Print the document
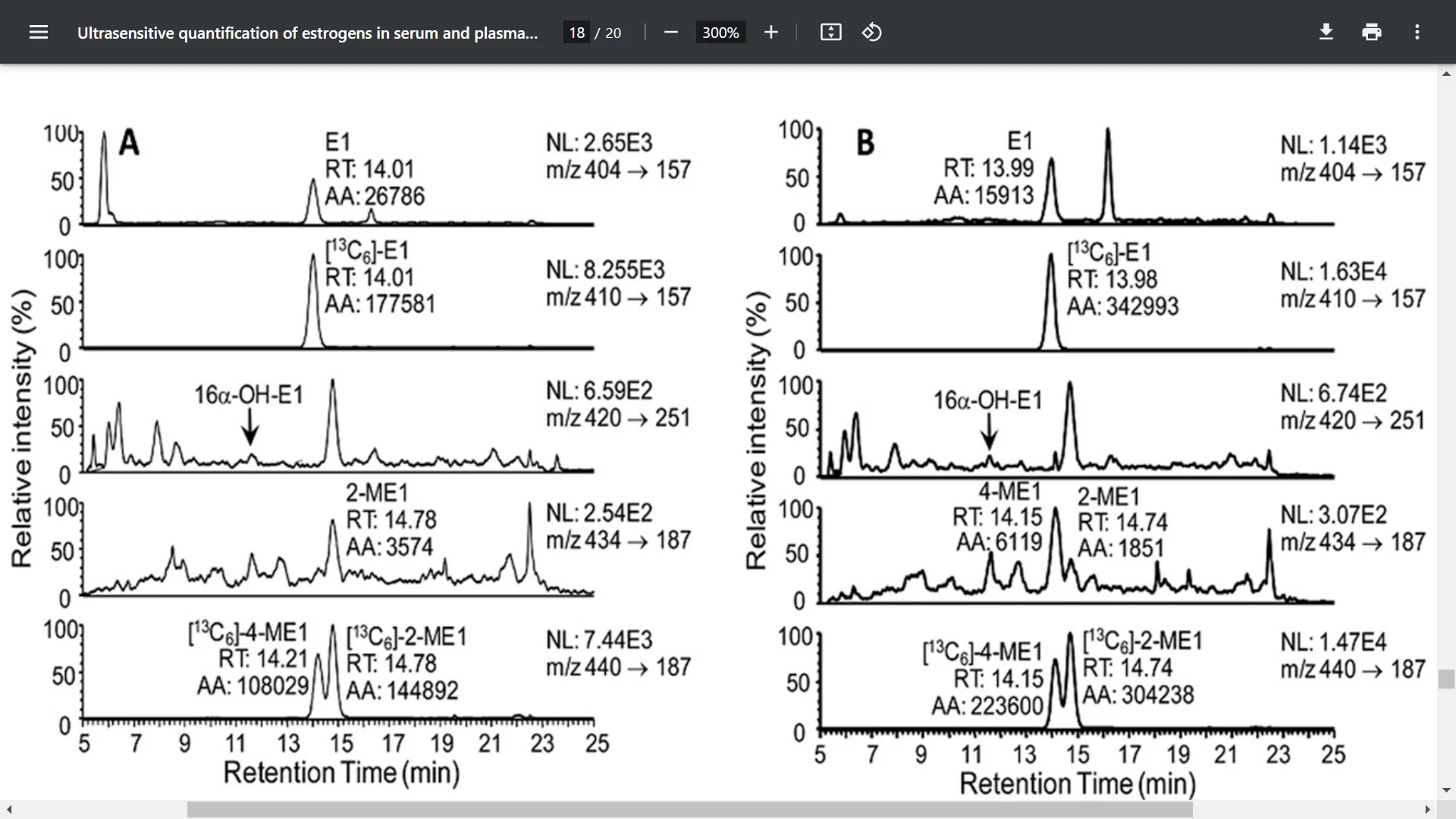 [1372, 32]
